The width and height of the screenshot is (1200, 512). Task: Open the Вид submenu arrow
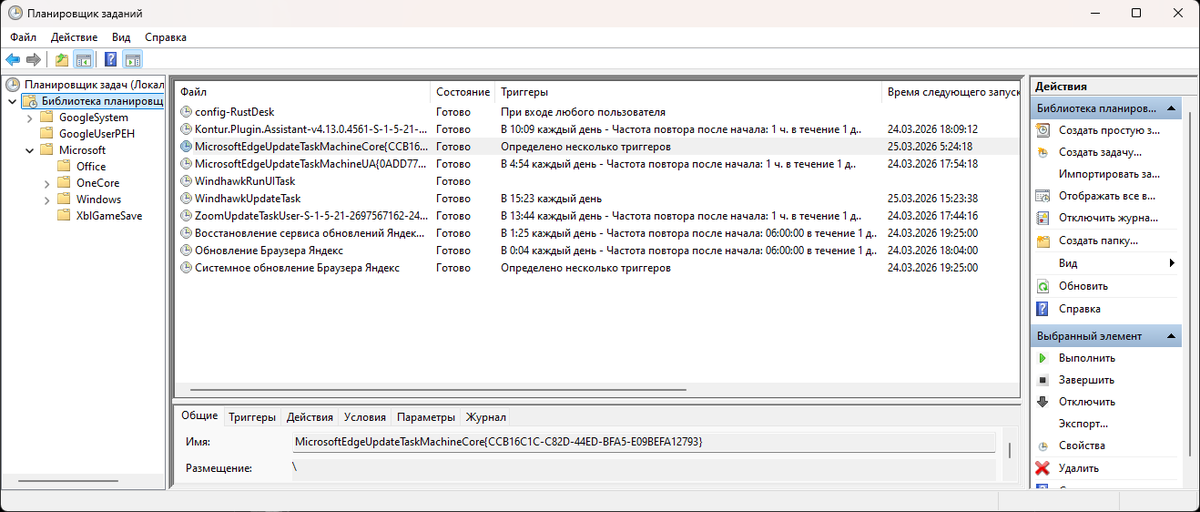1171,263
